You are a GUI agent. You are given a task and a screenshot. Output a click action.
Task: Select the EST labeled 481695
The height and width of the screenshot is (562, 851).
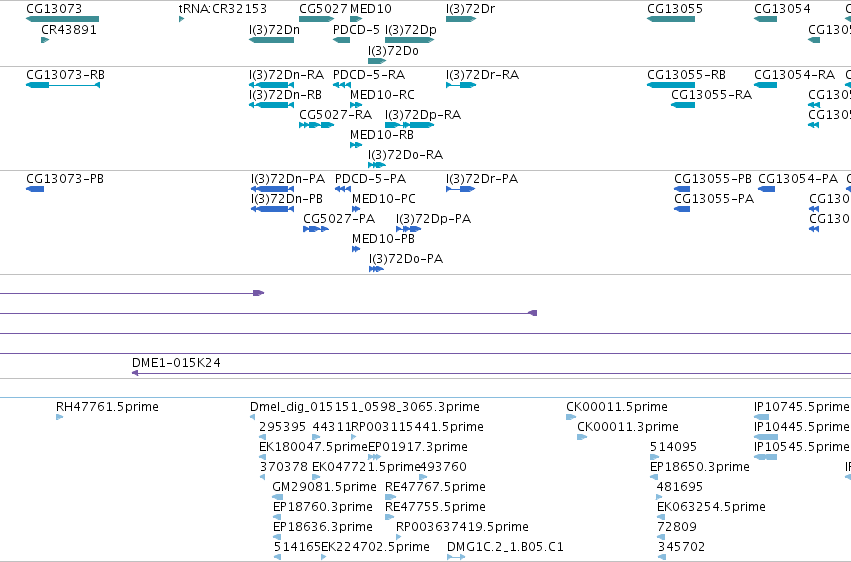pos(659,498)
